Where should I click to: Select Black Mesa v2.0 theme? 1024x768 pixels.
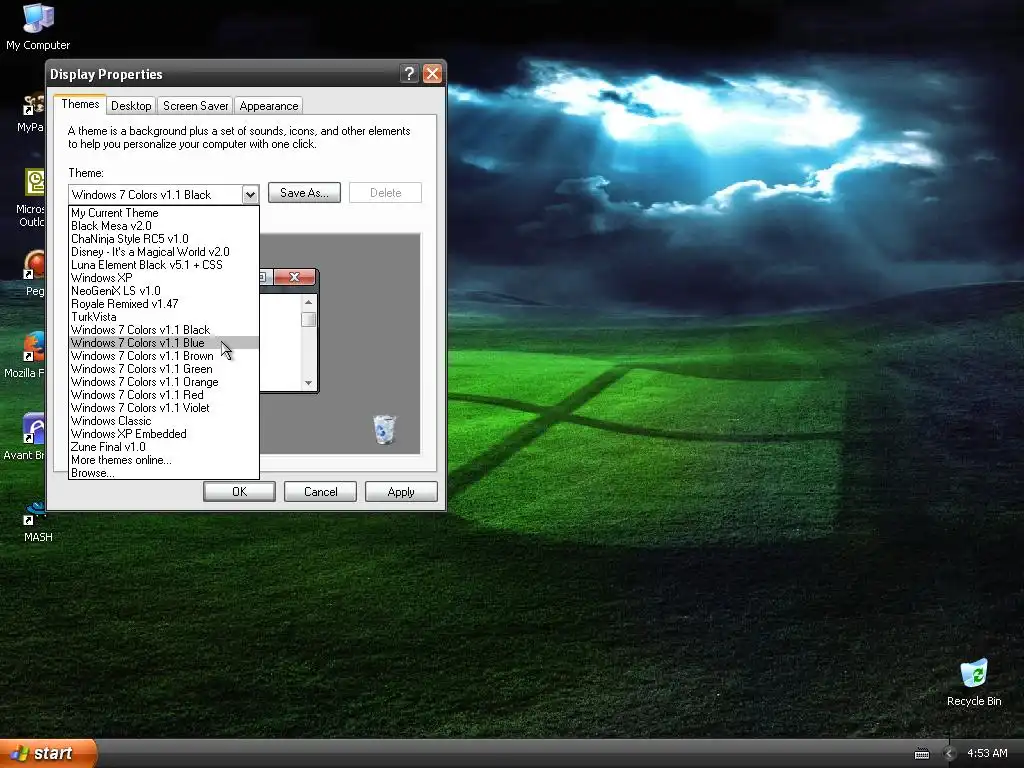164,226
